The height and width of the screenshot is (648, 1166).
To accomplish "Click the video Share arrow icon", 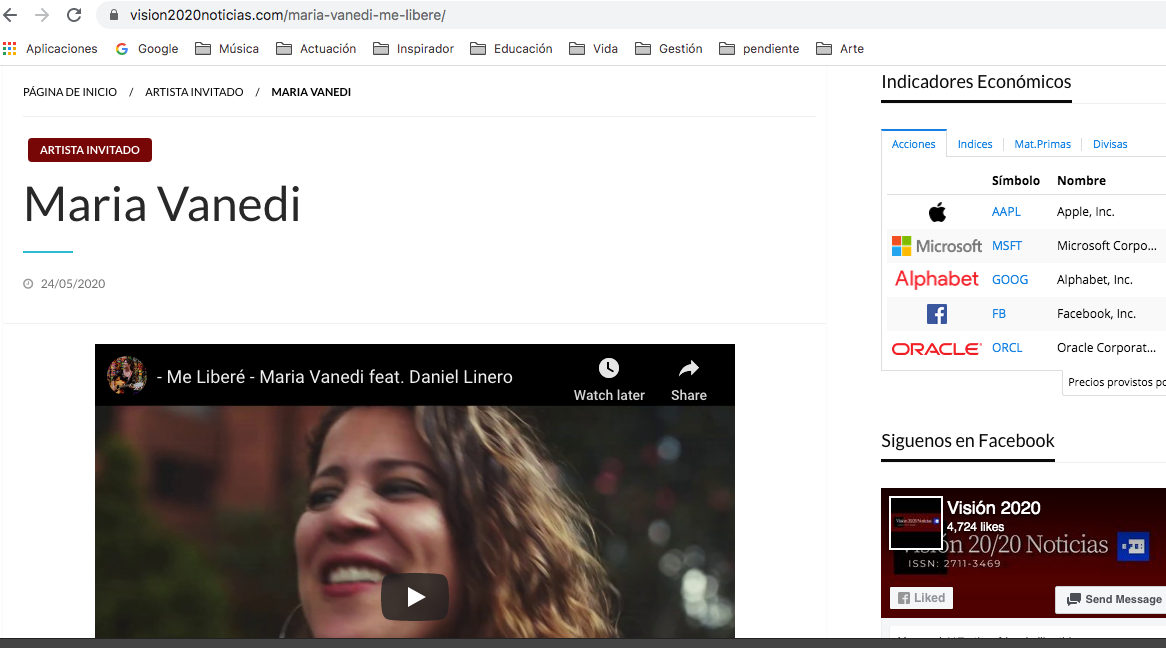I will (688, 368).
